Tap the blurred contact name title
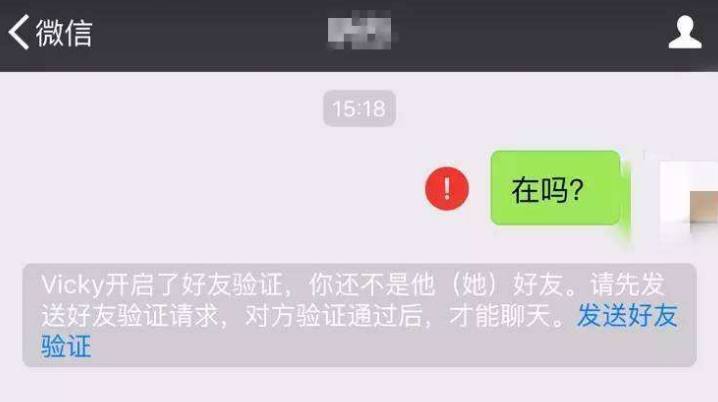The image size is (718, 402). 359,32
